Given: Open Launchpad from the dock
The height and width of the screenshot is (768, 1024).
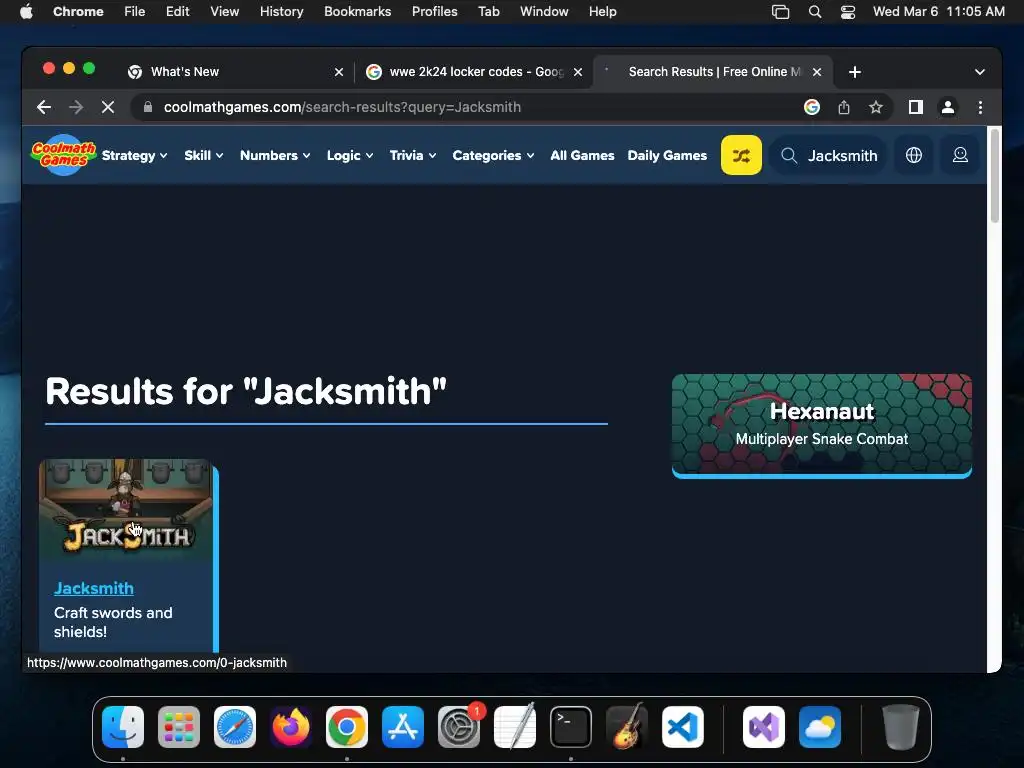Looking at the screenshot, I should tap(179, 727).
